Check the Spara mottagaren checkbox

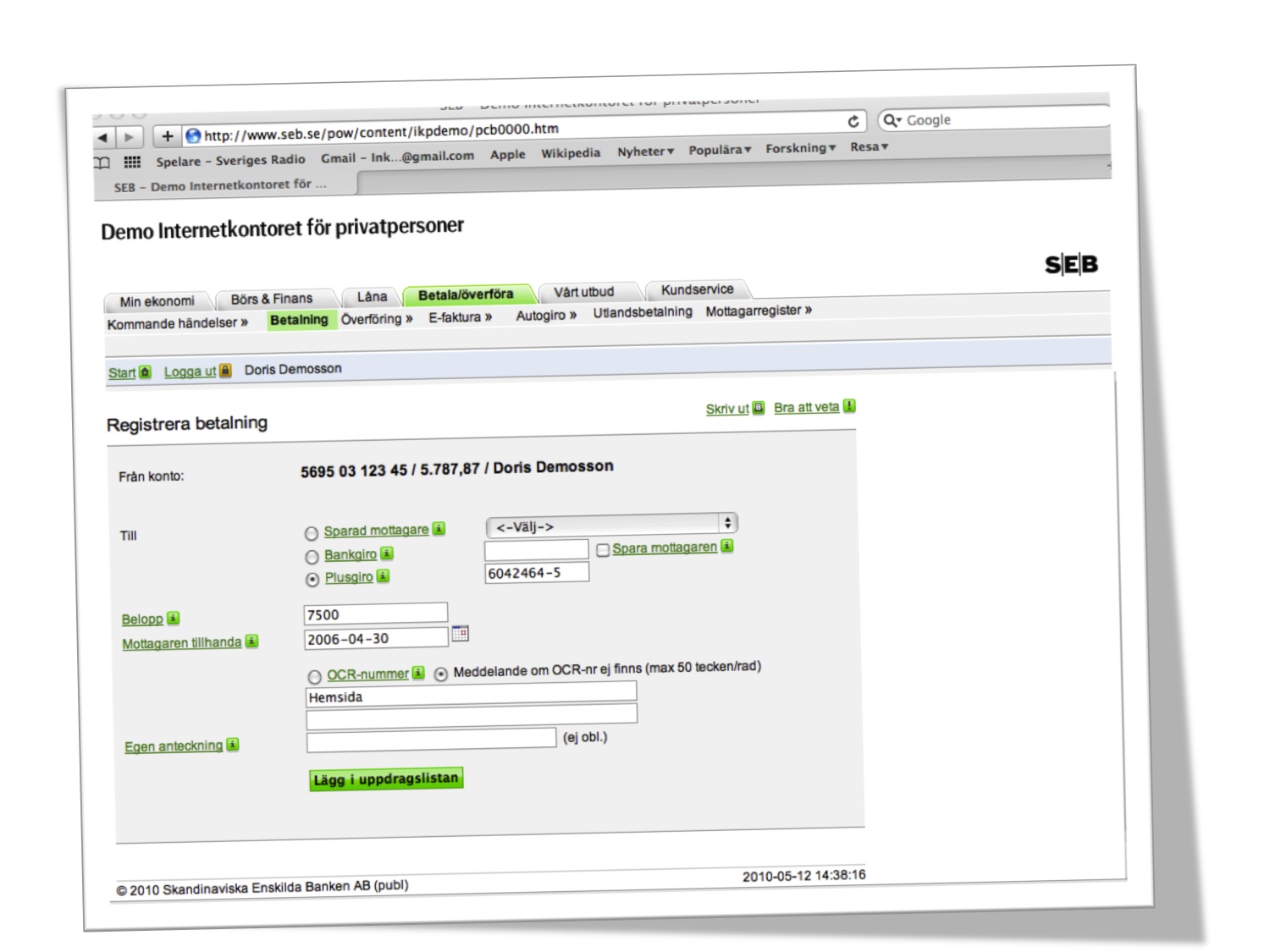pyautogui.click(x=603, y=550)
